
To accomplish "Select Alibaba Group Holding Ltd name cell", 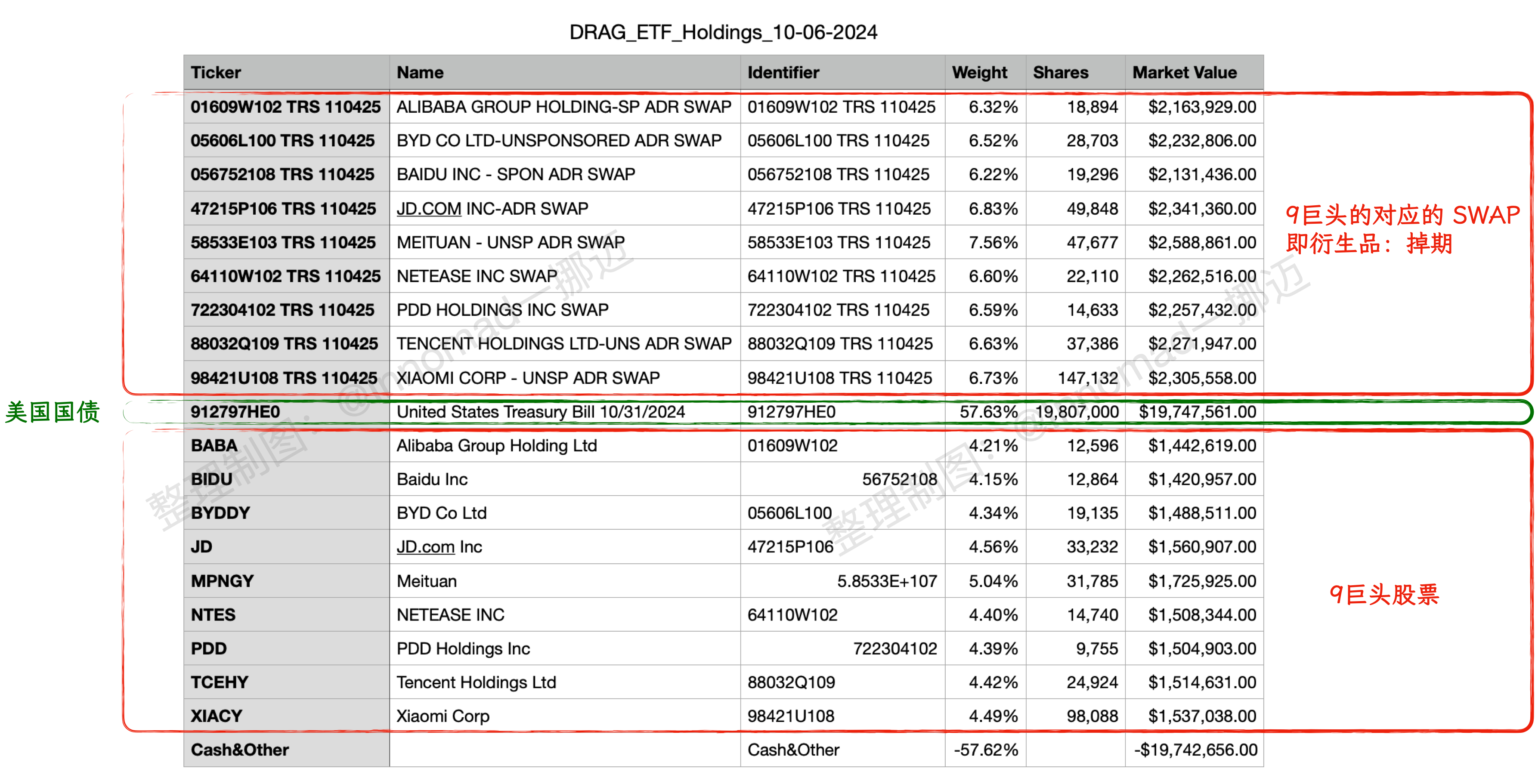I will click(565, 446).
